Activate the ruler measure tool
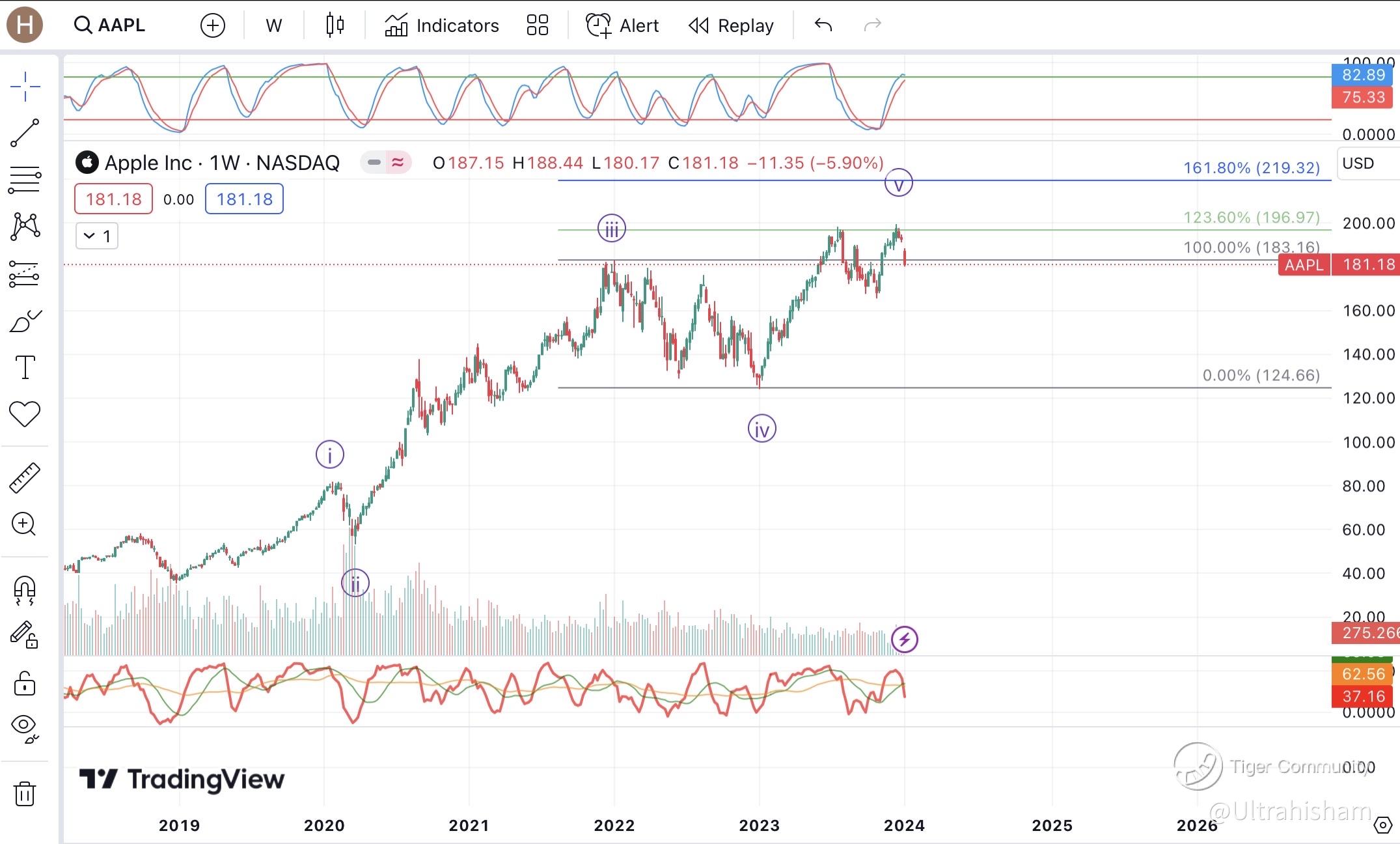1400x844 pixels. (x=25, y=478)
